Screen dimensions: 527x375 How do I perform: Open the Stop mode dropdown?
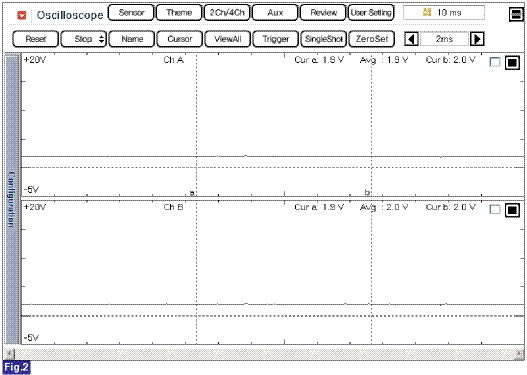[83, 39]
